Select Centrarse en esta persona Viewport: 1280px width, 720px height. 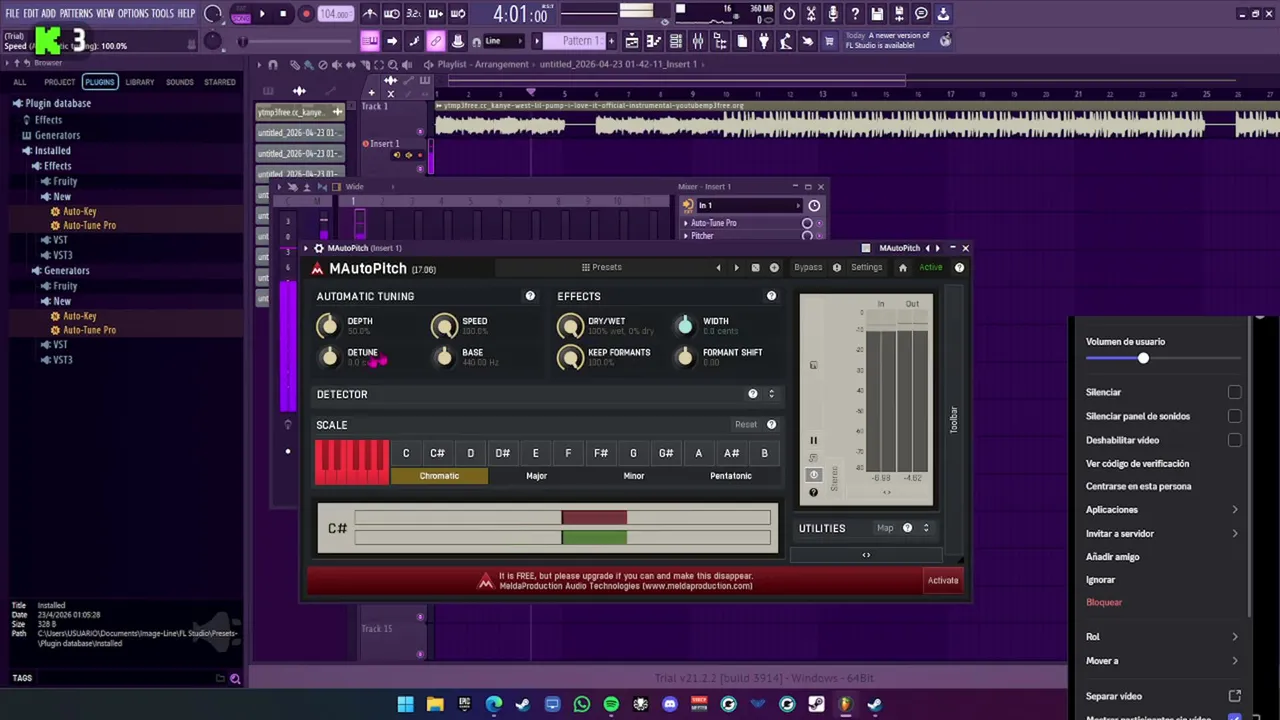click(x=1138, y=486)
